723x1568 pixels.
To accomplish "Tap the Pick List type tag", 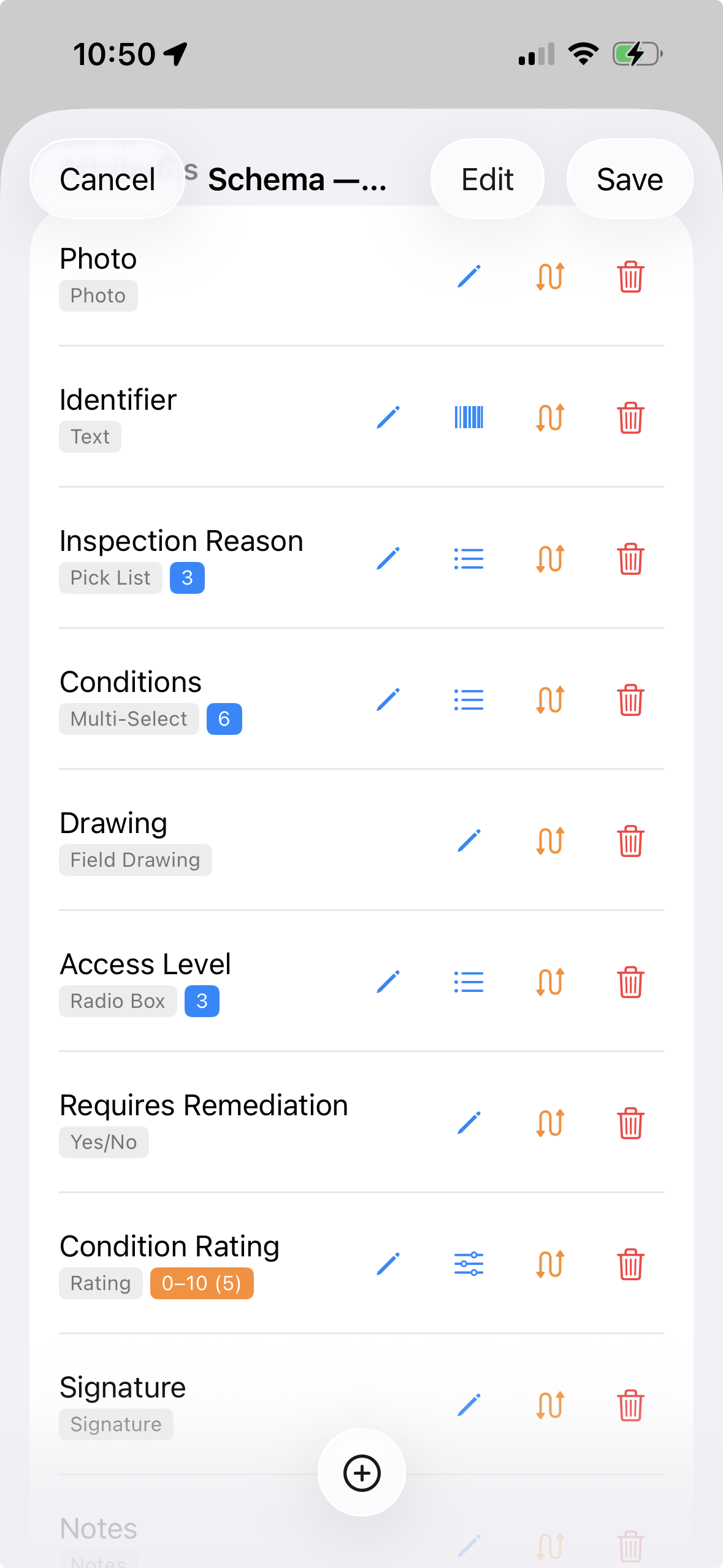I will 110,578.
